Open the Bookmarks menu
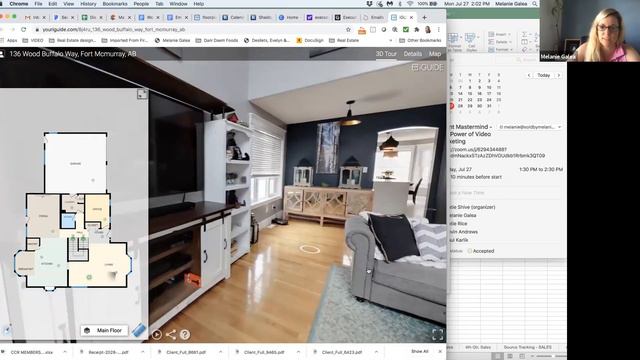 click(x=115, y=4)
